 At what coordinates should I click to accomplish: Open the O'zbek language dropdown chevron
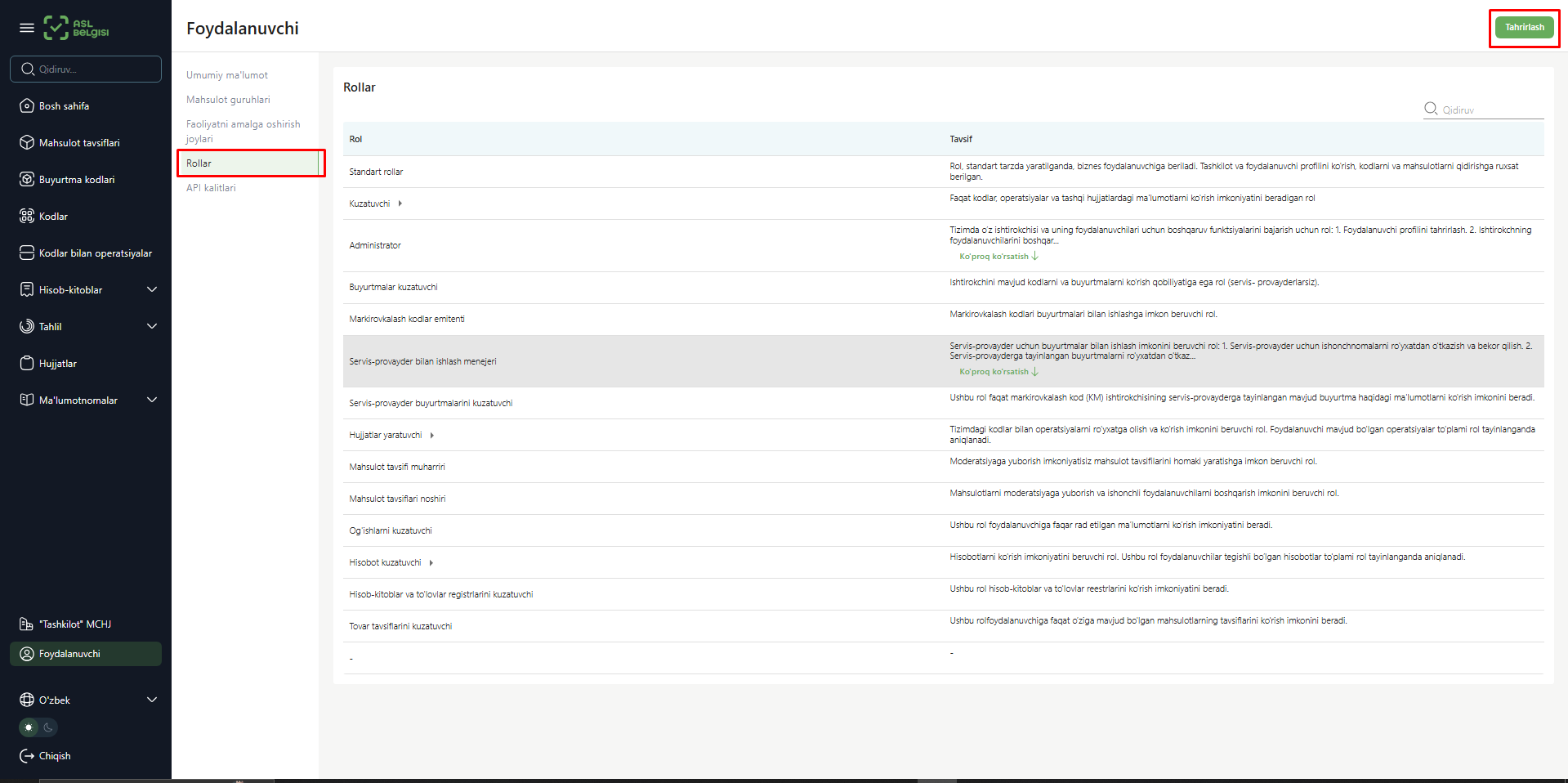152,700
